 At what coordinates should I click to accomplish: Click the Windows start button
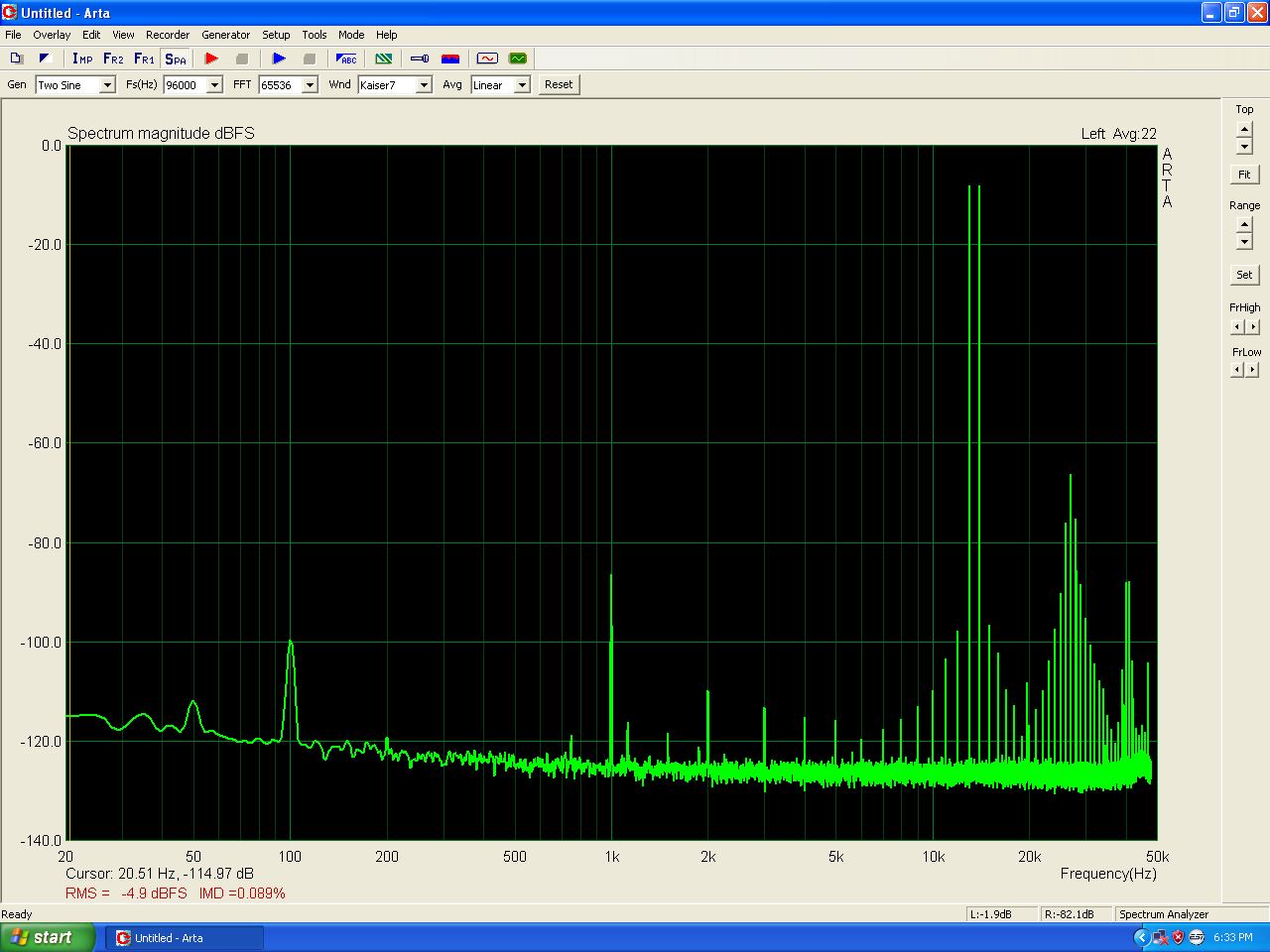pos(48,937)
